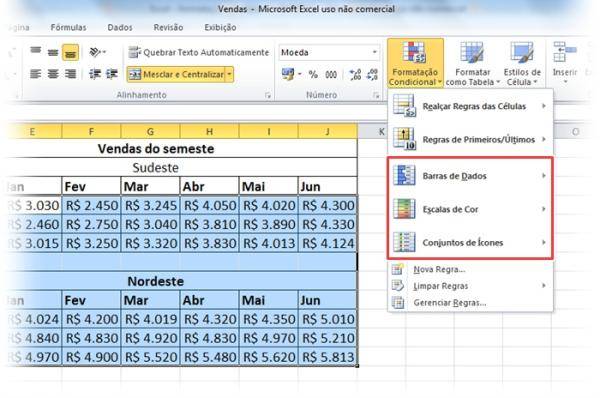Click the Formatação Condicional icon
This screenshot has width=600, height=398.
tap(415, 63)
